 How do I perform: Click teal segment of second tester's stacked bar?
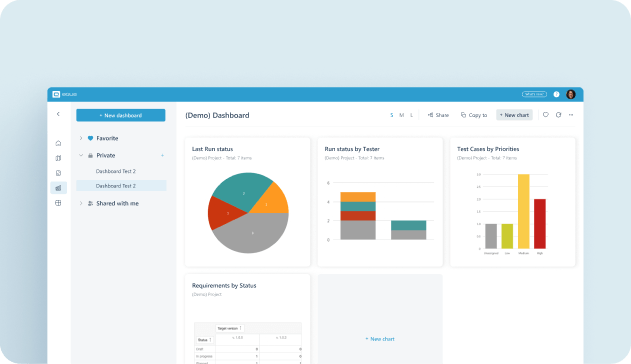pos(408,225)
